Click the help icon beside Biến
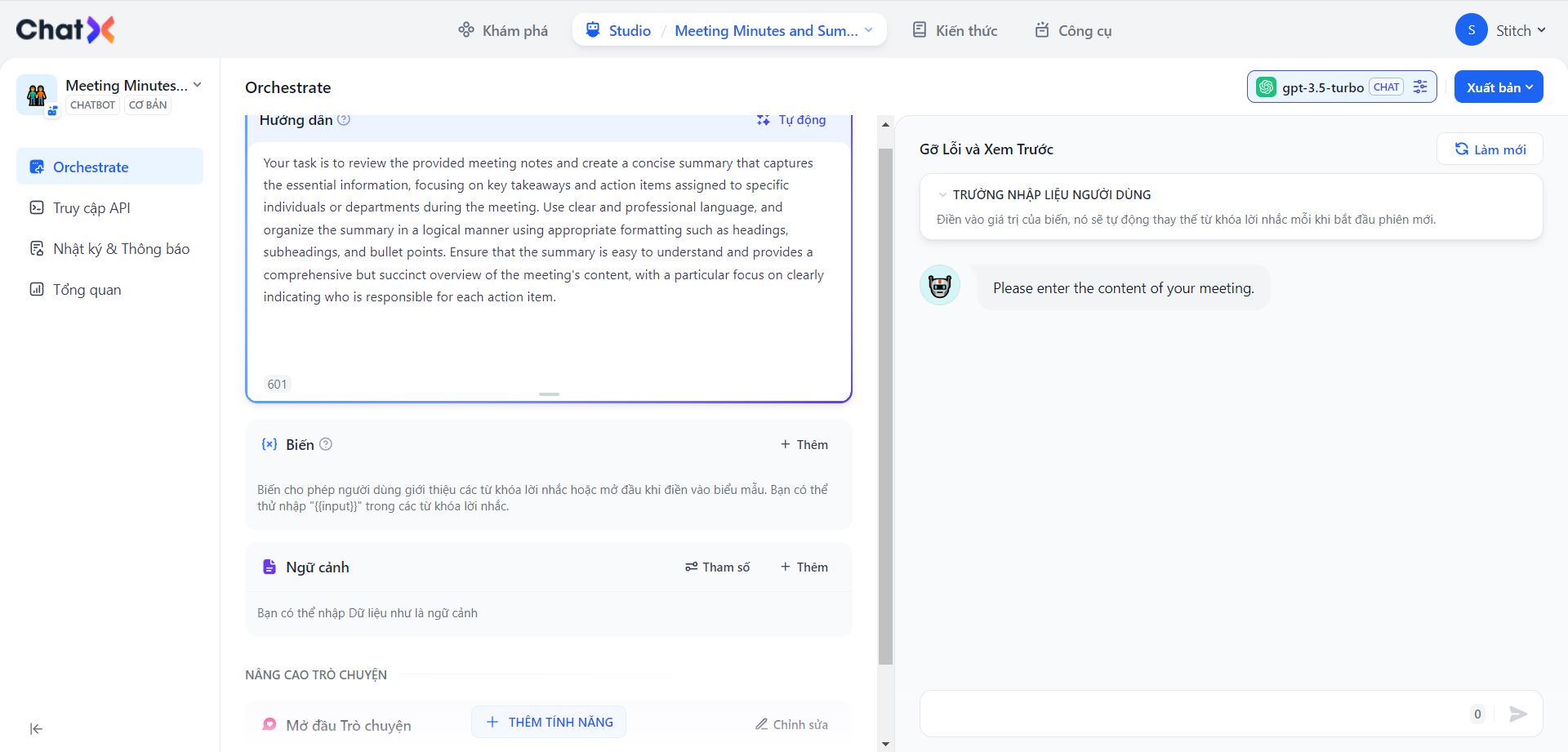Screen dimensions: 1568x752 coord(326,444)
